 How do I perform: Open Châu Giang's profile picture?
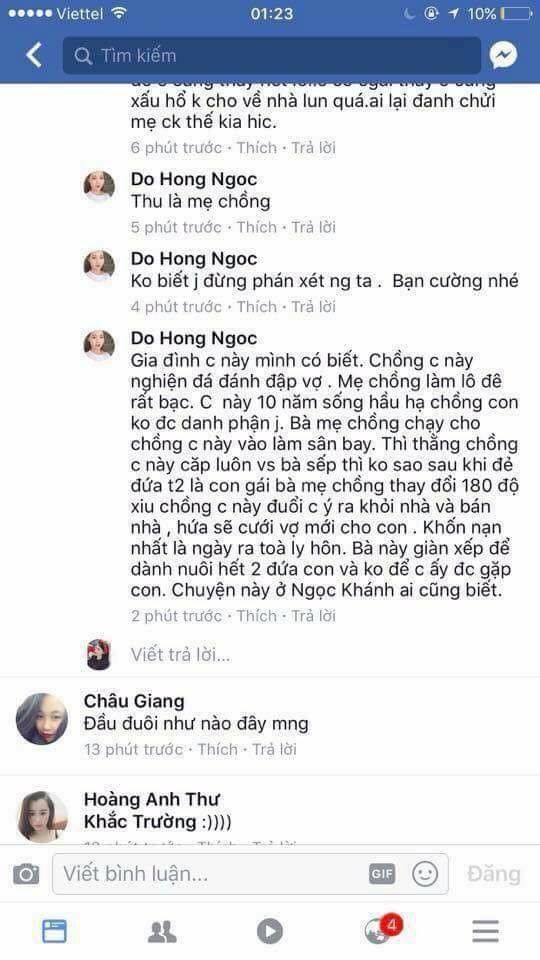(42, 719)
